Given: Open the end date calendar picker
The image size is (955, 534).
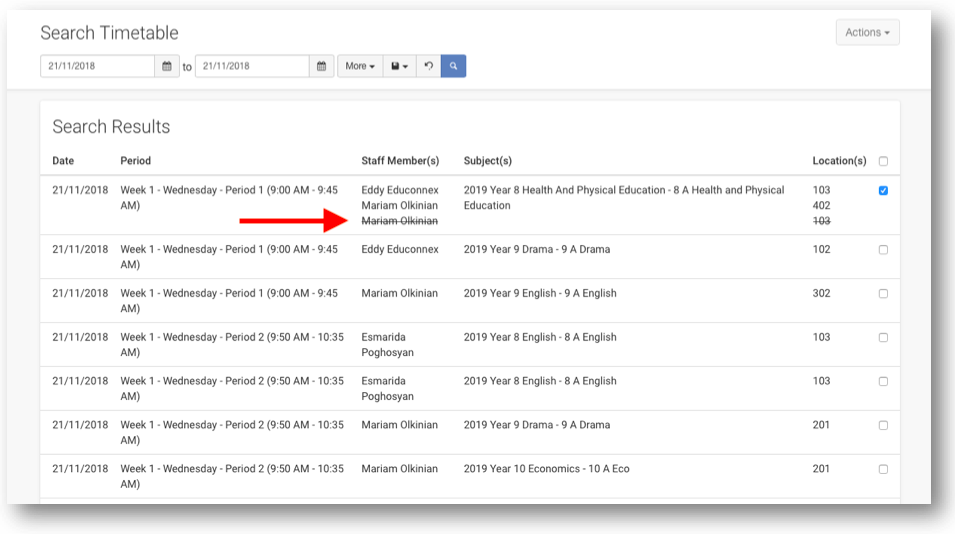Looking at the screenshot, I should 322,66.
